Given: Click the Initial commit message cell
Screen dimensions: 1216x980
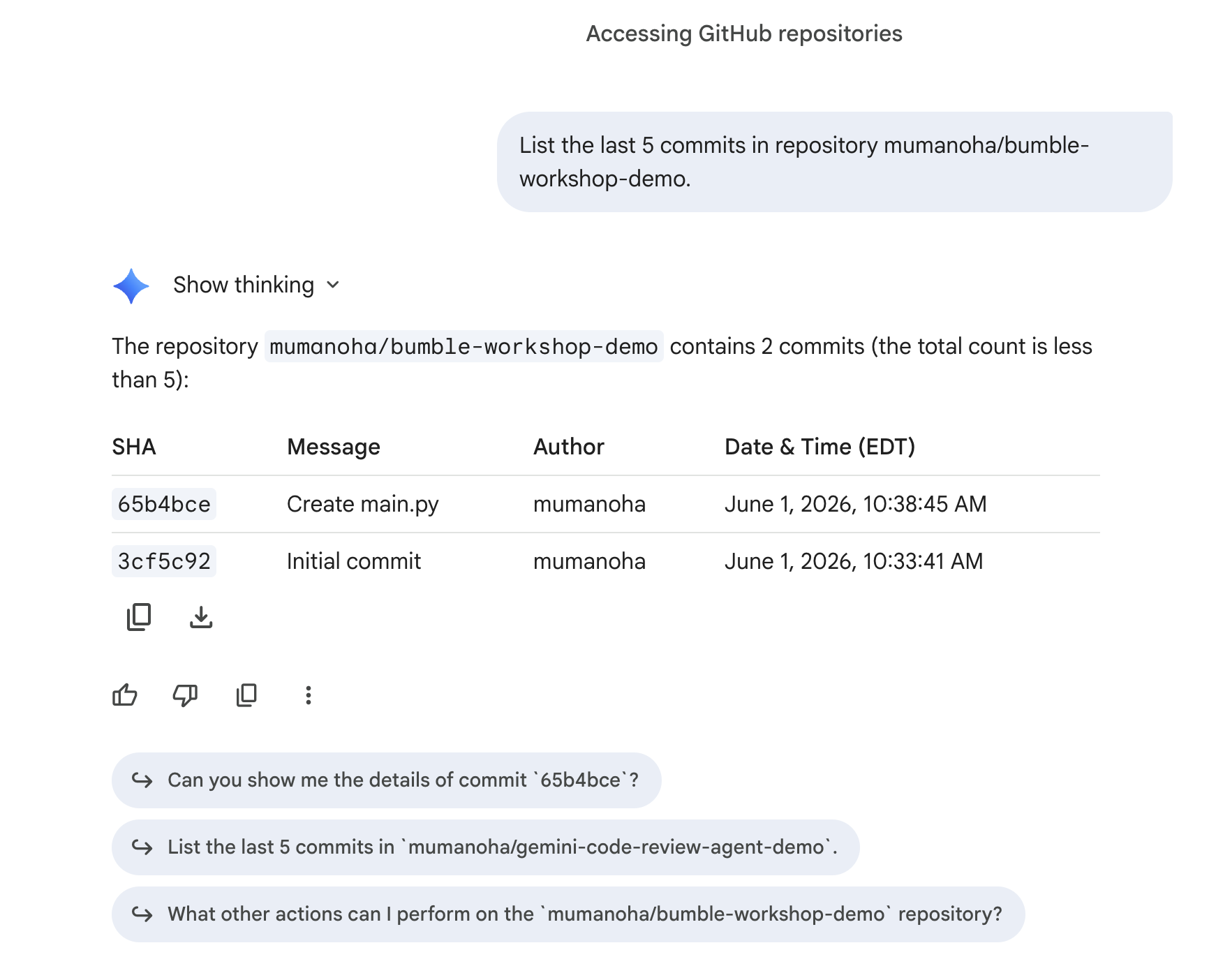Looking at the screenshot, I should [x=354, y=561].
